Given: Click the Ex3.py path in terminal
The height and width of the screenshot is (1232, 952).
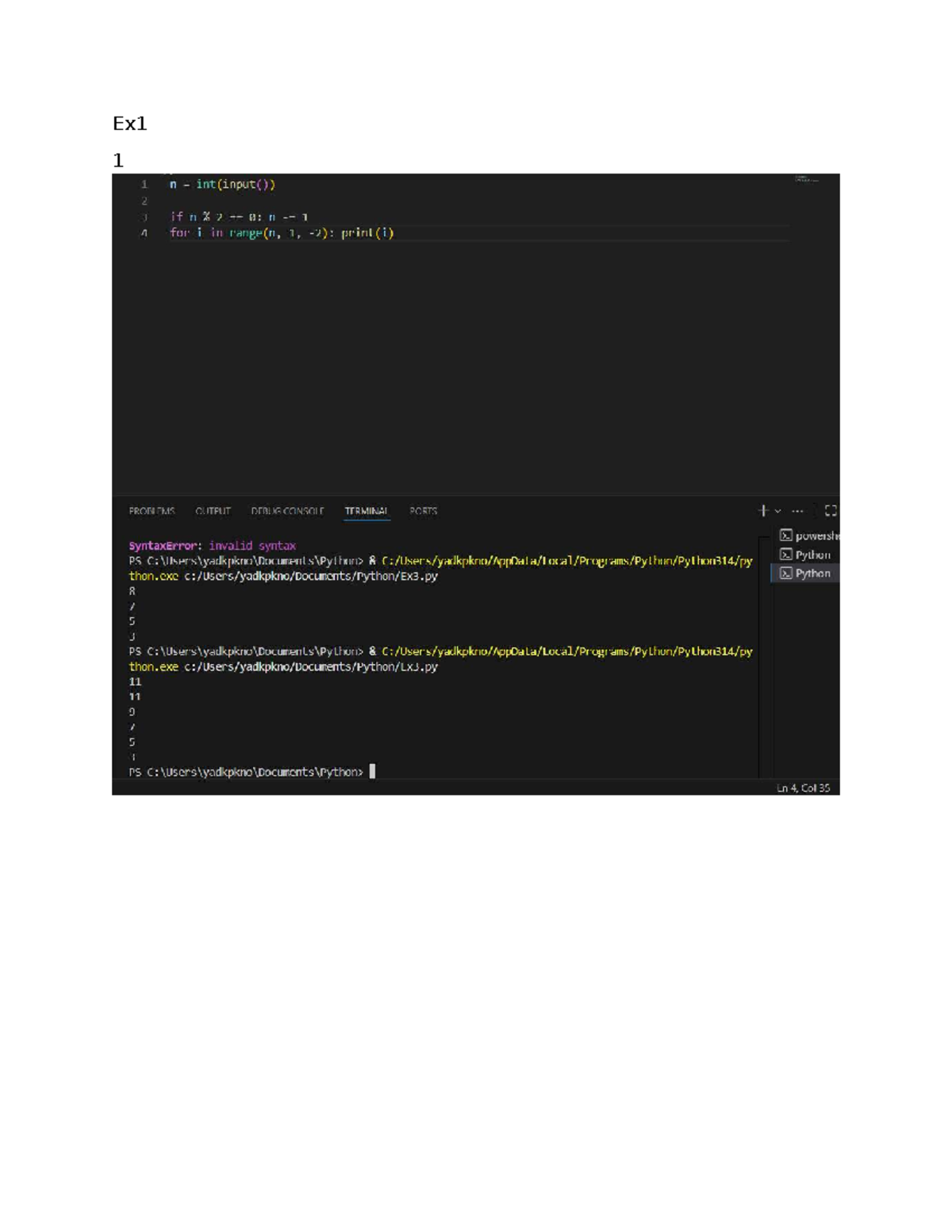Looking at the screenshot, I should pyautogui.click(x=311, y=576).
